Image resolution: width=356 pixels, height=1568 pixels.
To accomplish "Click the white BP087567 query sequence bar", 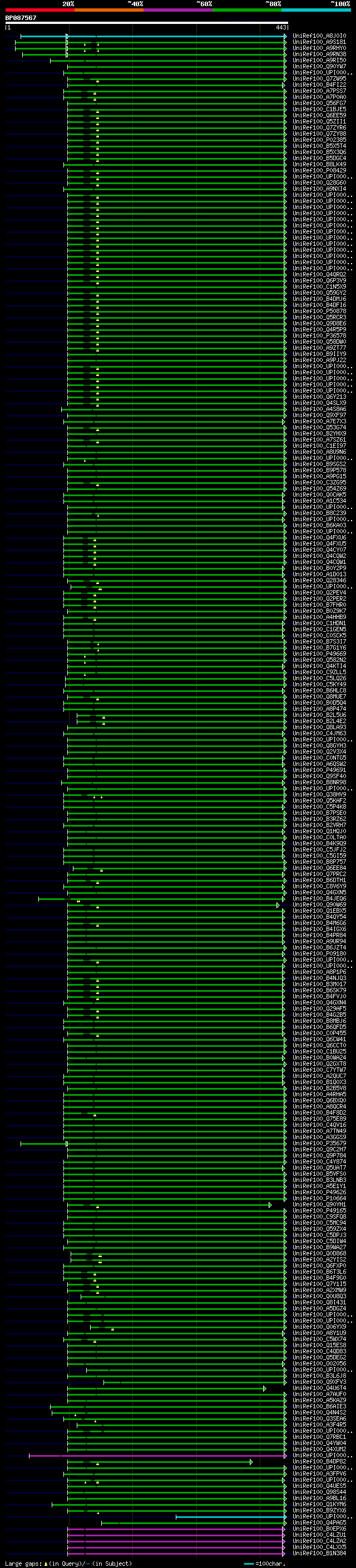I will (147, 23).
